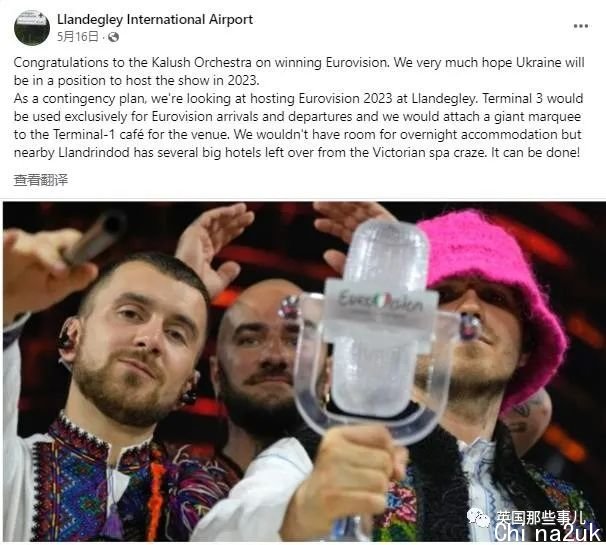Click the China2uk watermark text

[x=548, y=533]
